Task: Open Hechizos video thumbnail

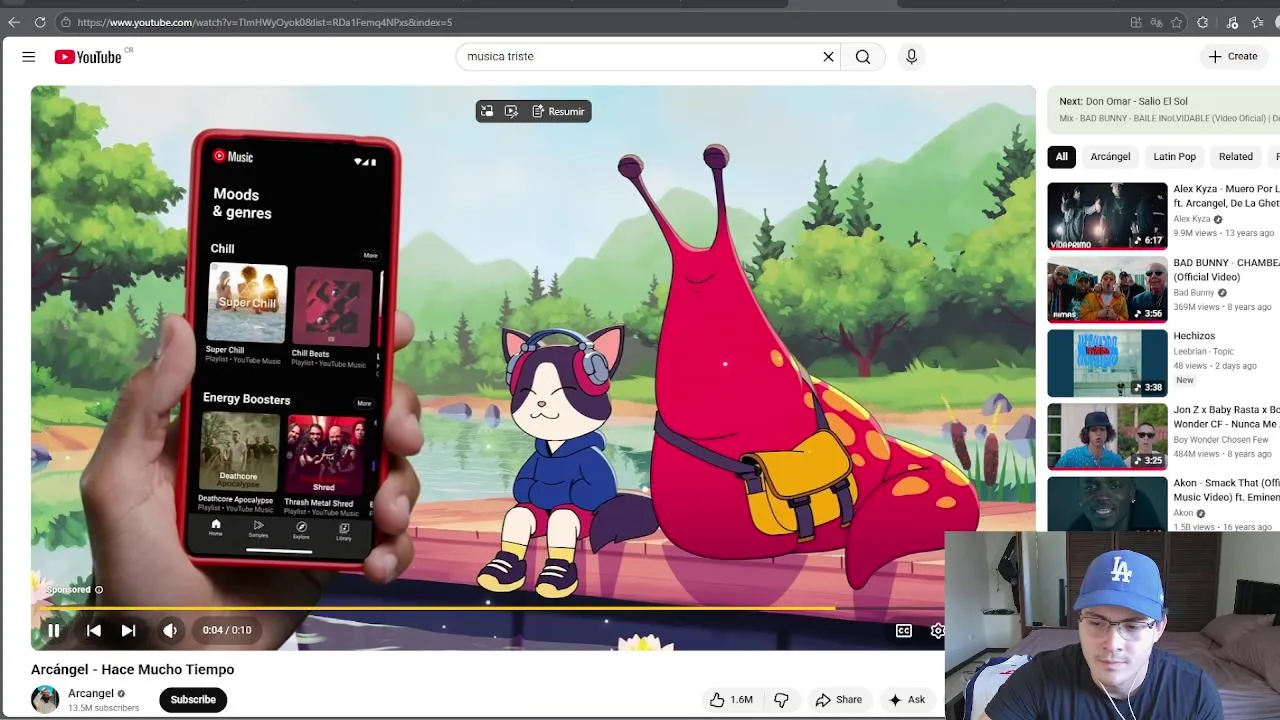Action: pos(1107,363)
